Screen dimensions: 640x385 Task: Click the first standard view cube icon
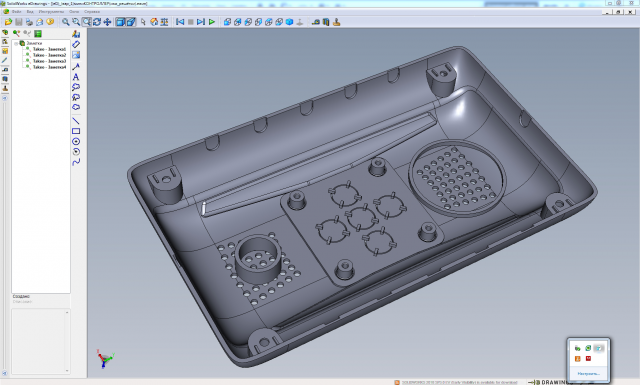227,22
